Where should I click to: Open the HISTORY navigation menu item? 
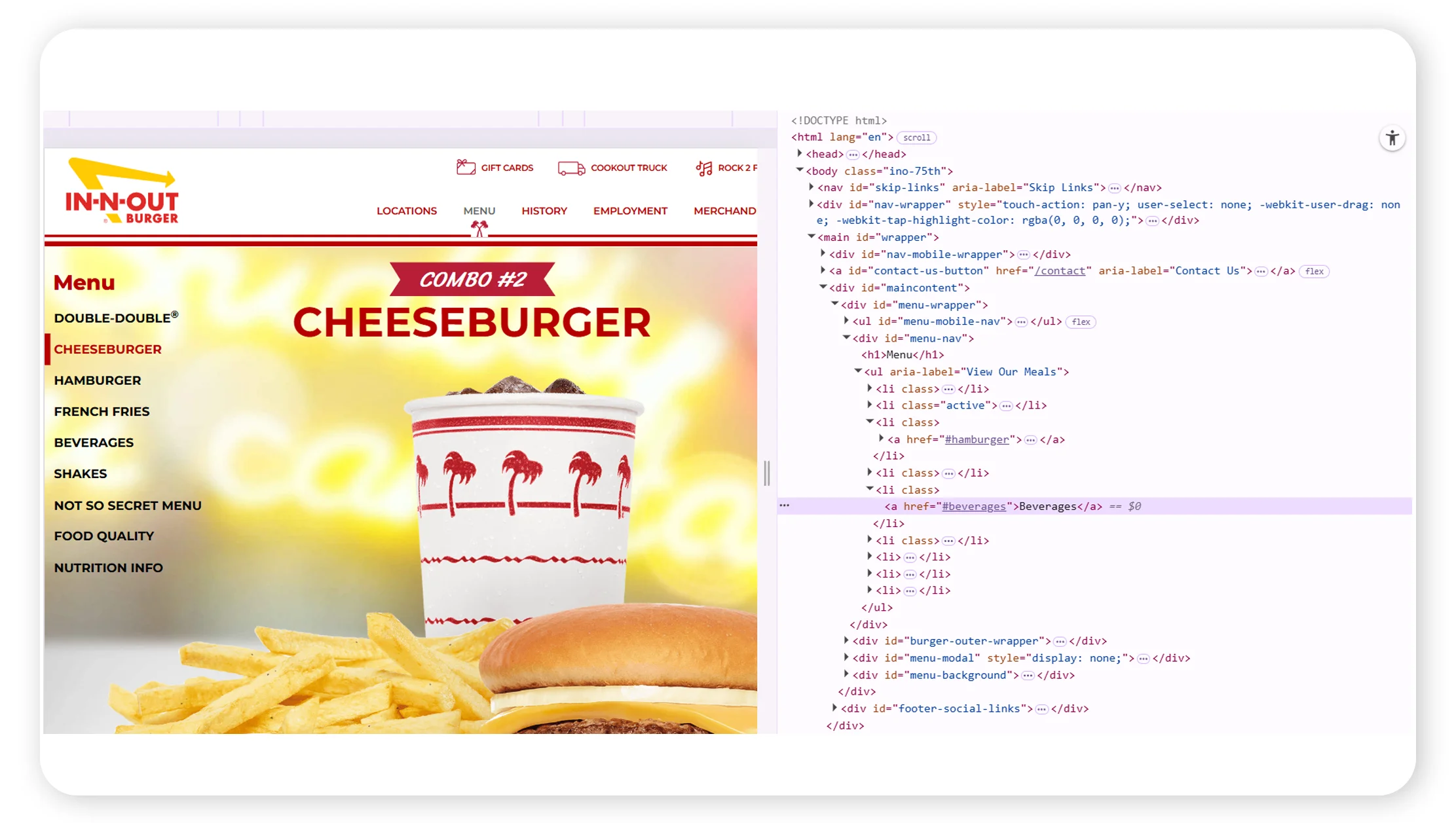[544, 210]
